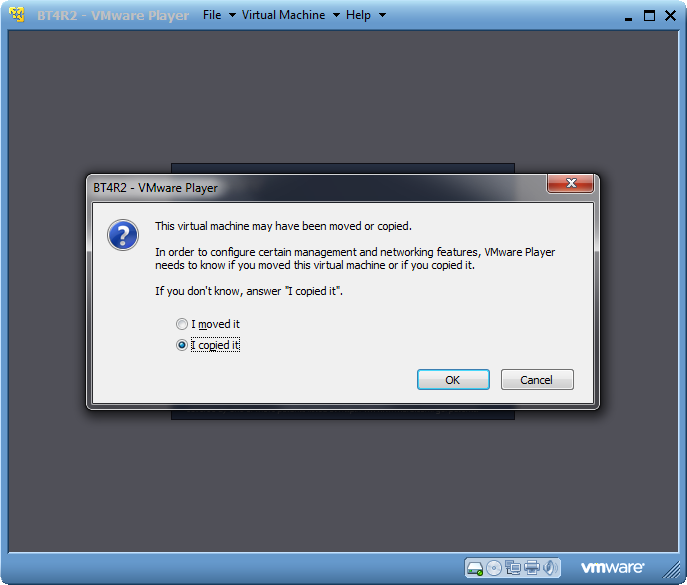Click the window resize grip corner

pyautogui.click(x=672, y=570)
